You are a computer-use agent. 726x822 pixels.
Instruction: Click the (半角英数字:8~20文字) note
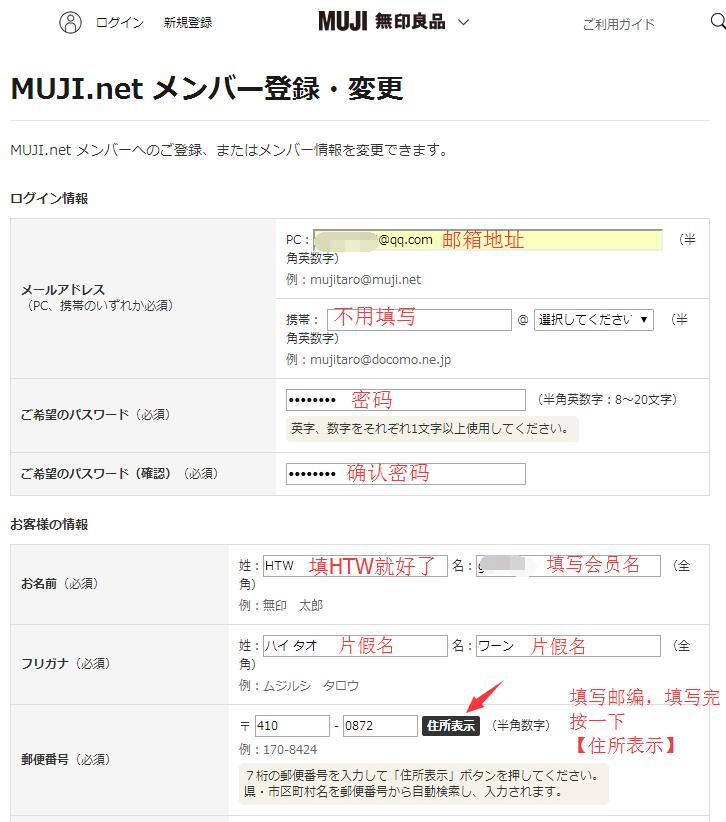(x=608, y=399)
